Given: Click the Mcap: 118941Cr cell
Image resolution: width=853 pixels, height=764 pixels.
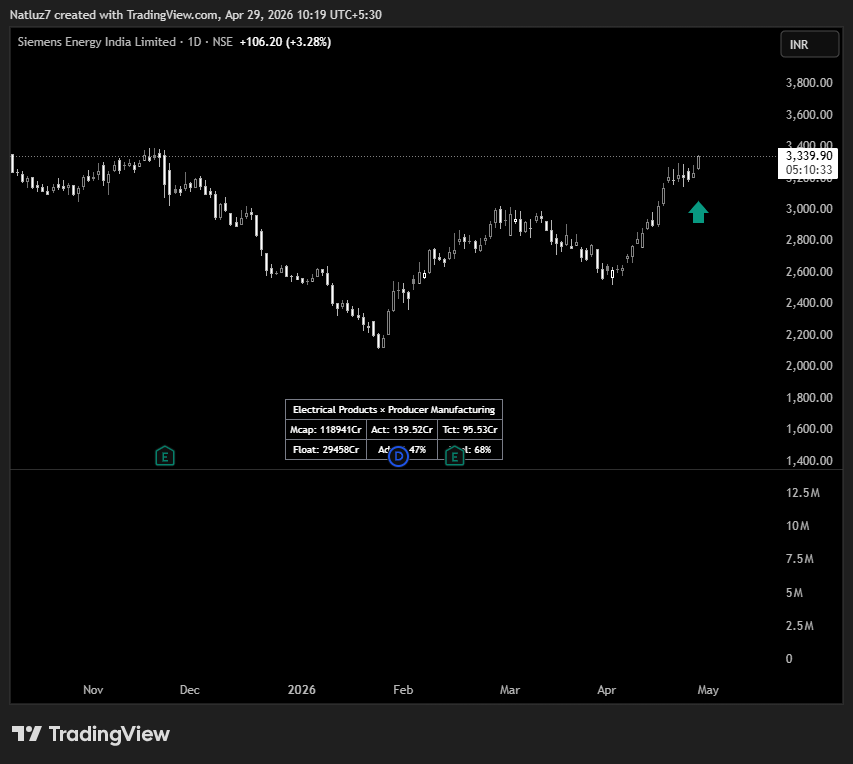Looking at the screenshot, I should pos(326,429).
